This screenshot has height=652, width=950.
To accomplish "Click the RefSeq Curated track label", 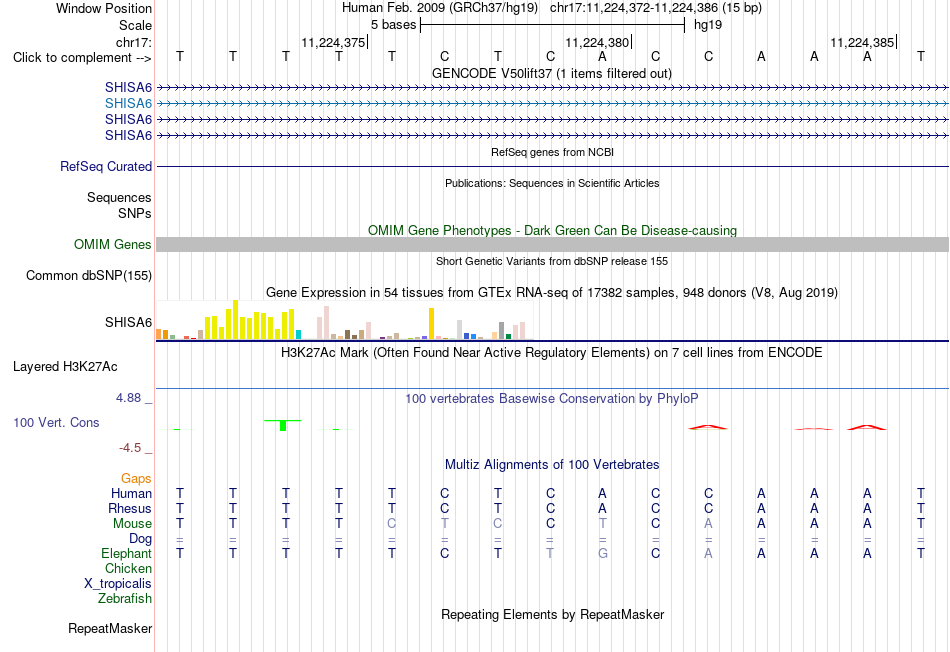I will [x=106, y=166].
